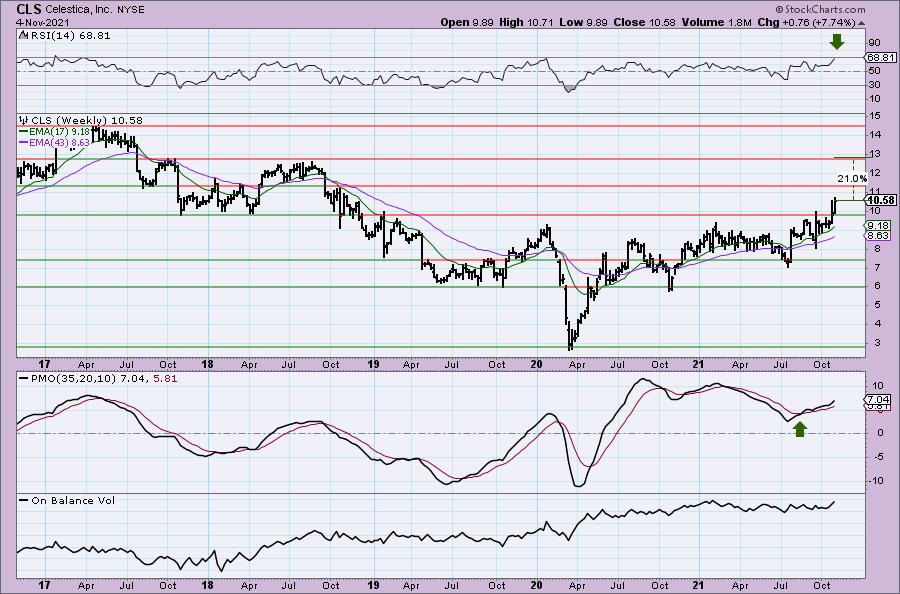Click the up triangle beside the Chg value
Image resolution: width=900 pixels, height=594 pixels.
(x=861, y=23)
